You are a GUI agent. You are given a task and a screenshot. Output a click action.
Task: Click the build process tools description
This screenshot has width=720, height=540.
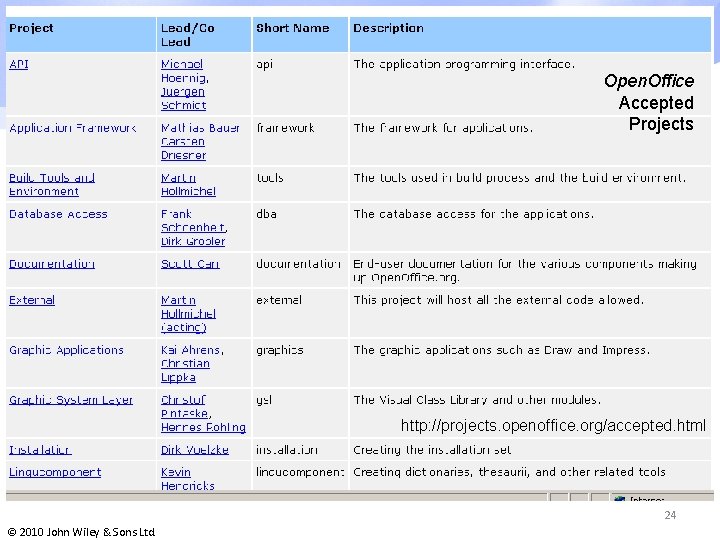pos(520,178)
